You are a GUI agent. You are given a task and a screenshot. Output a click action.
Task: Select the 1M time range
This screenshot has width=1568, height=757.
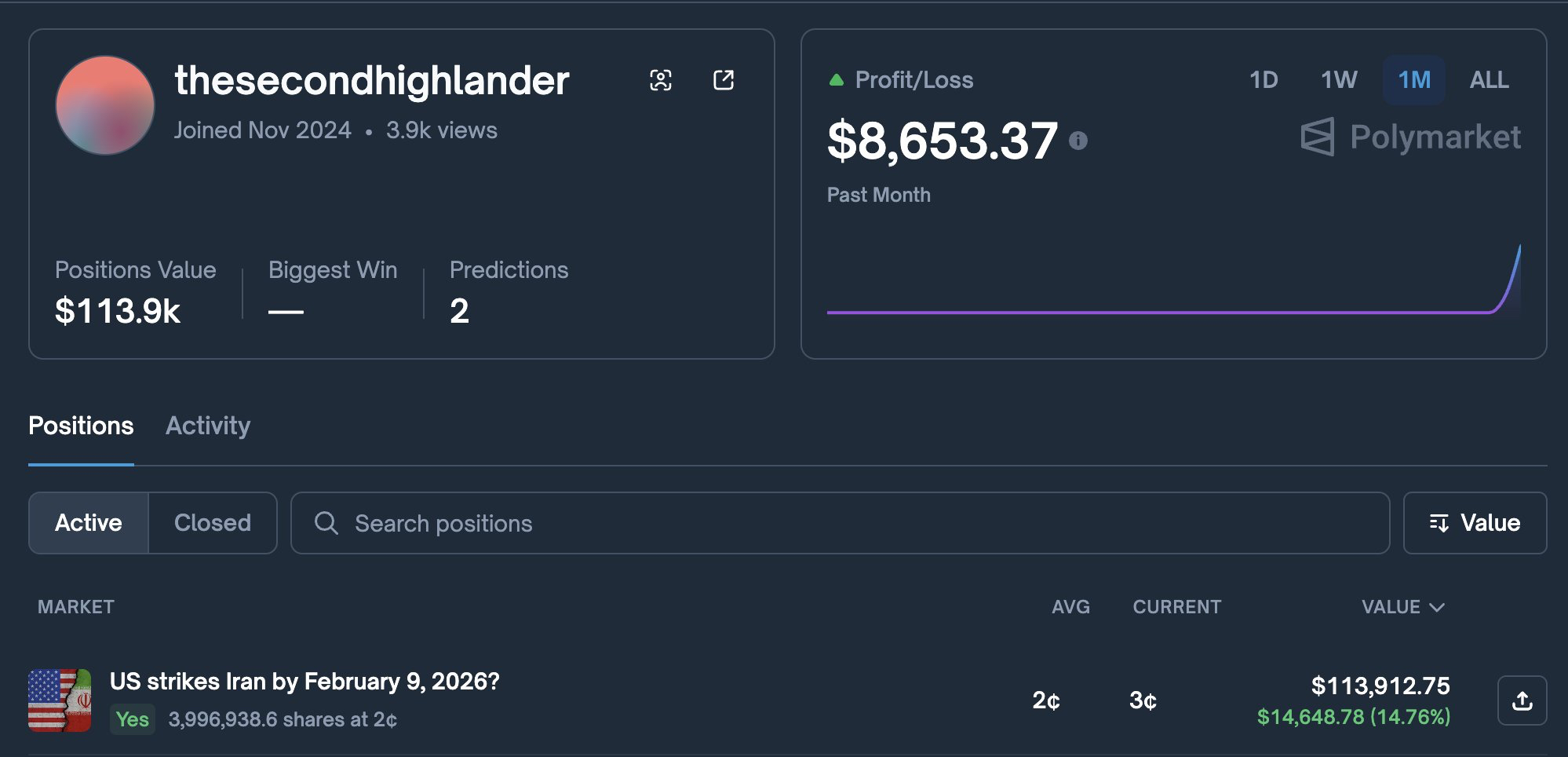click(1414, 80)
